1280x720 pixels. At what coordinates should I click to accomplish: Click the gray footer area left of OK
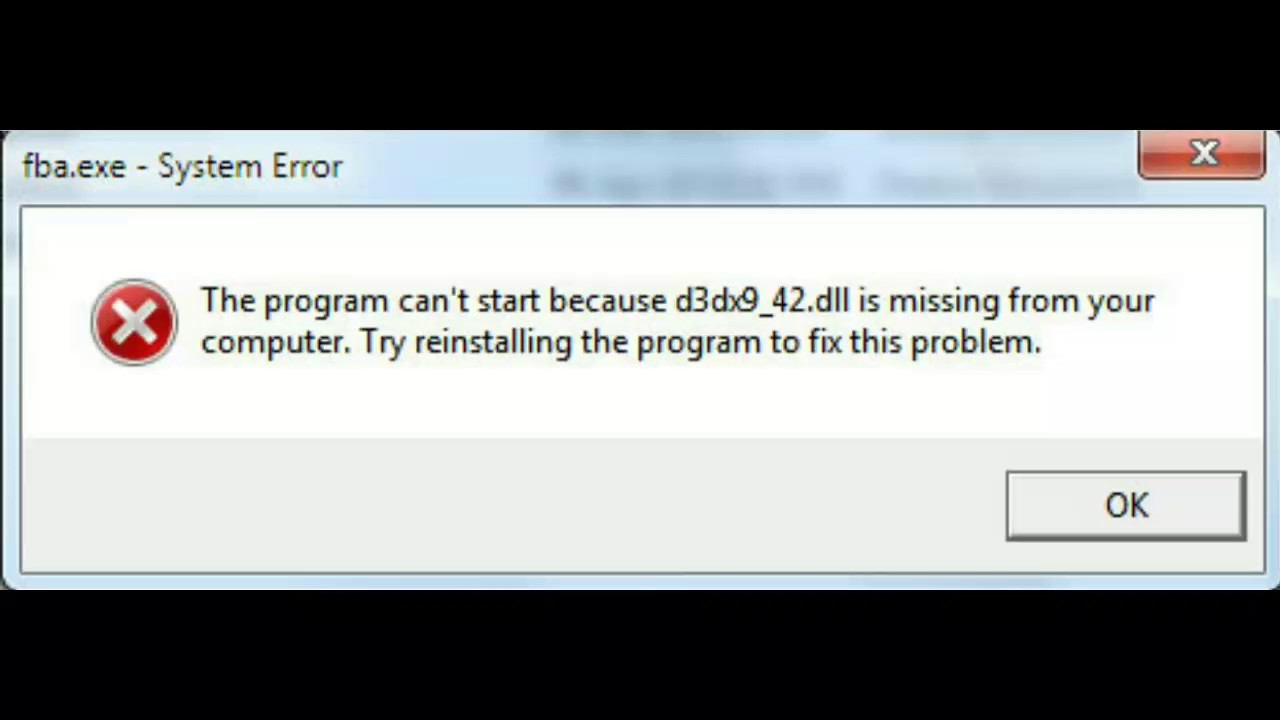point(510,505)
